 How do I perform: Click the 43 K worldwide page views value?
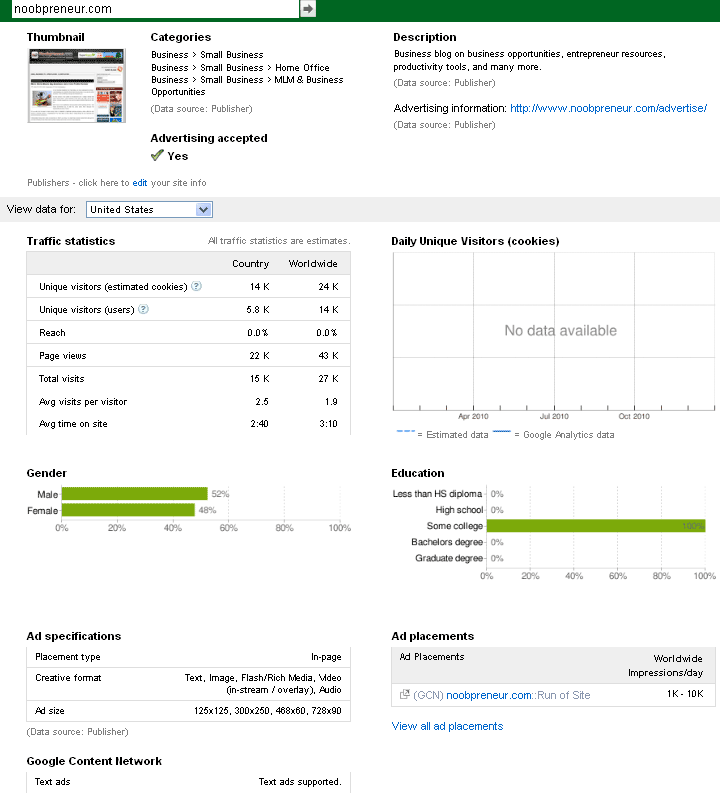(328, 356)
